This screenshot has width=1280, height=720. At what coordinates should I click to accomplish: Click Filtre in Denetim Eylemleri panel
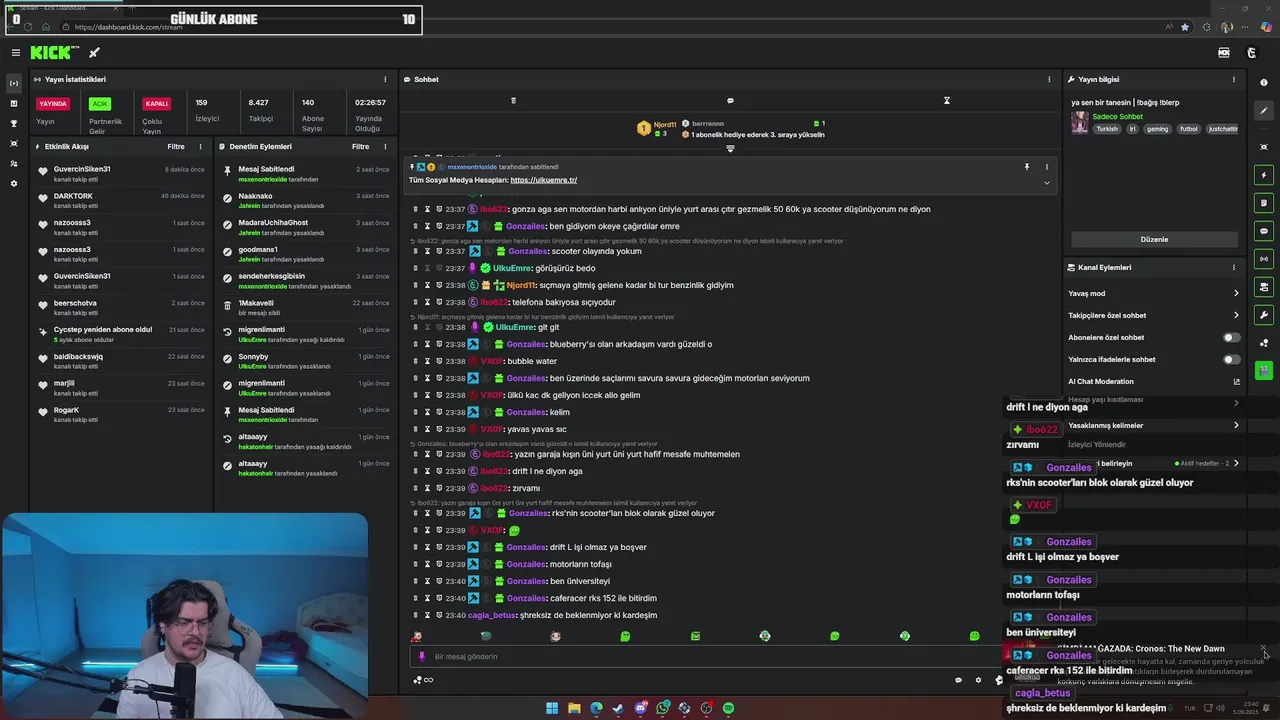pyautogui.click(x=360, y=146)
